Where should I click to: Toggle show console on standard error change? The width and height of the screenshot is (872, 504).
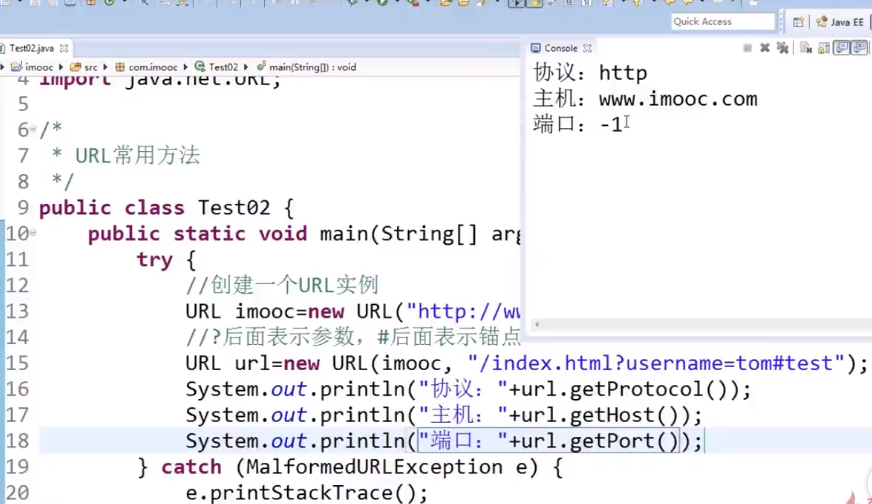pyautogui.click(x=860, y=48)
